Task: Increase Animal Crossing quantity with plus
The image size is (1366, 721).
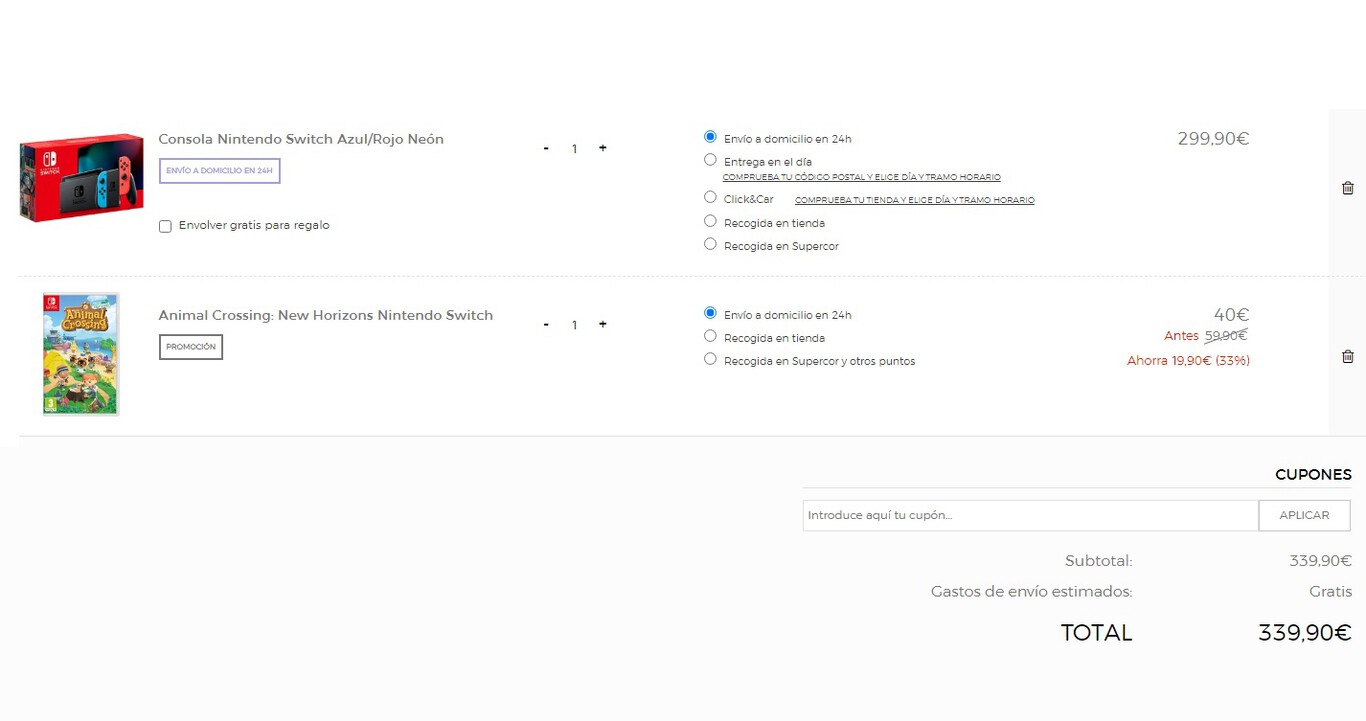Action: tap(602, 324)
